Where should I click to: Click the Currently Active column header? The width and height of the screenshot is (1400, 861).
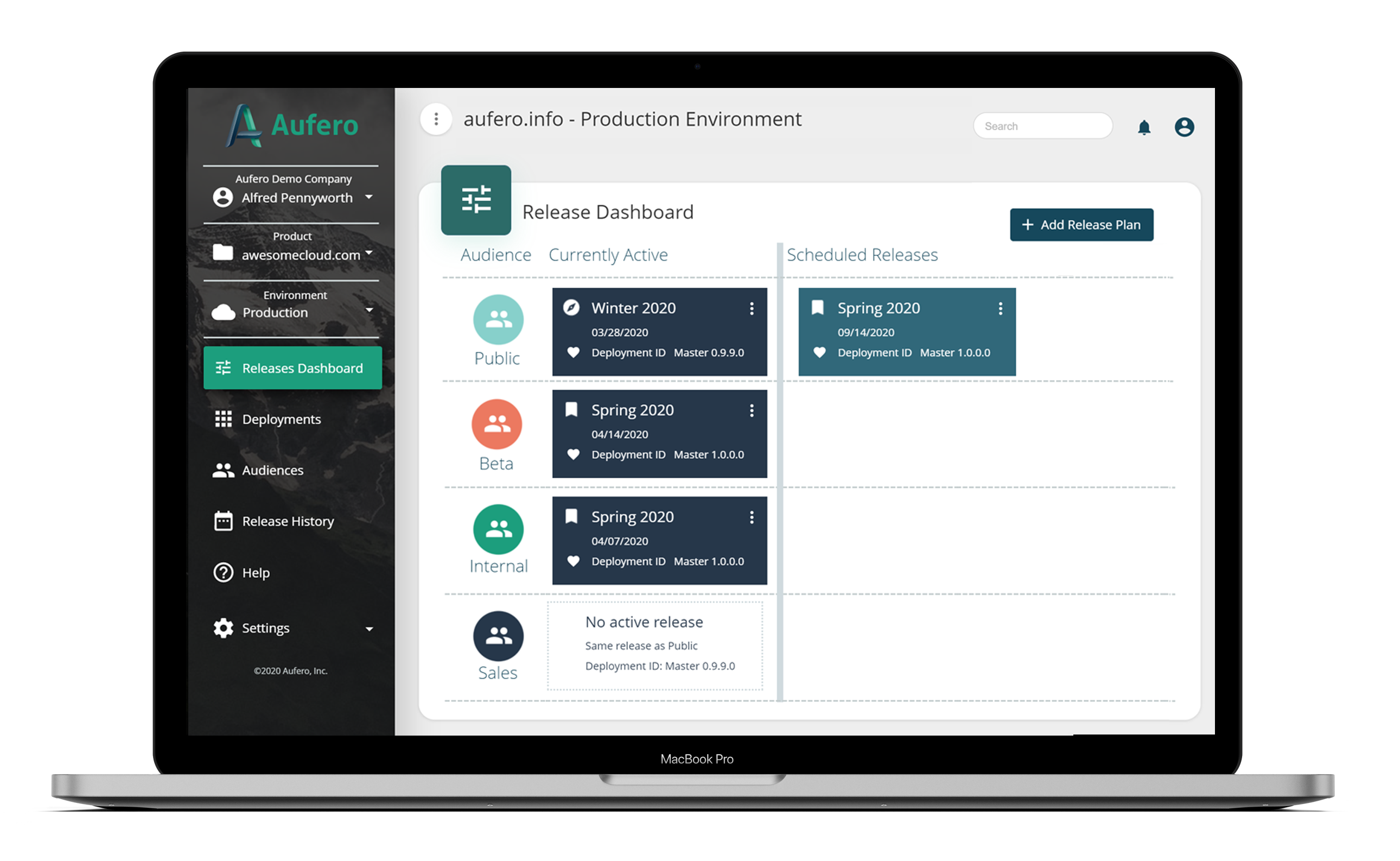click(609, 255)
